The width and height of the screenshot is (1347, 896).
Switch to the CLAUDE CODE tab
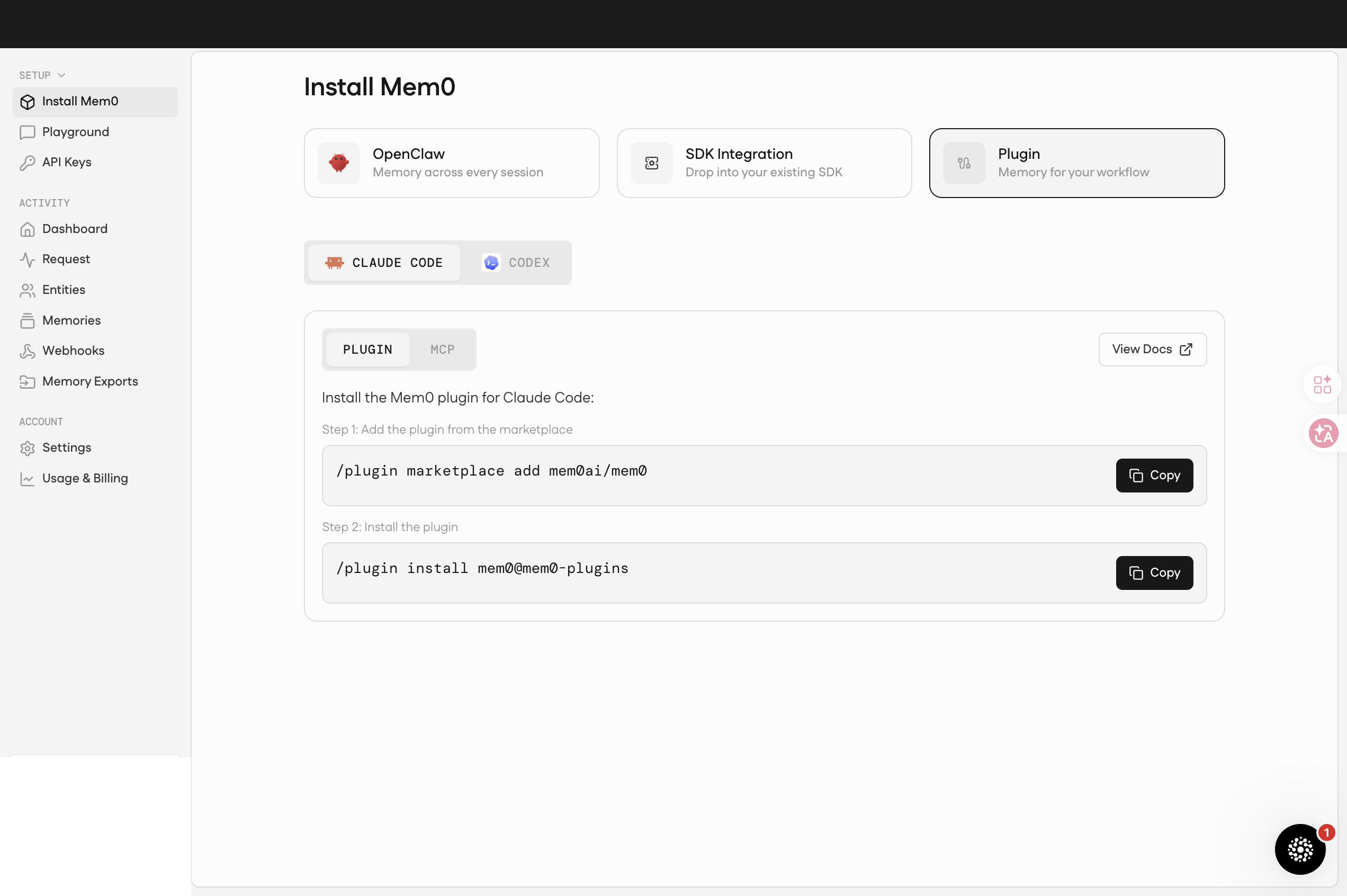(x=384, y=262)
